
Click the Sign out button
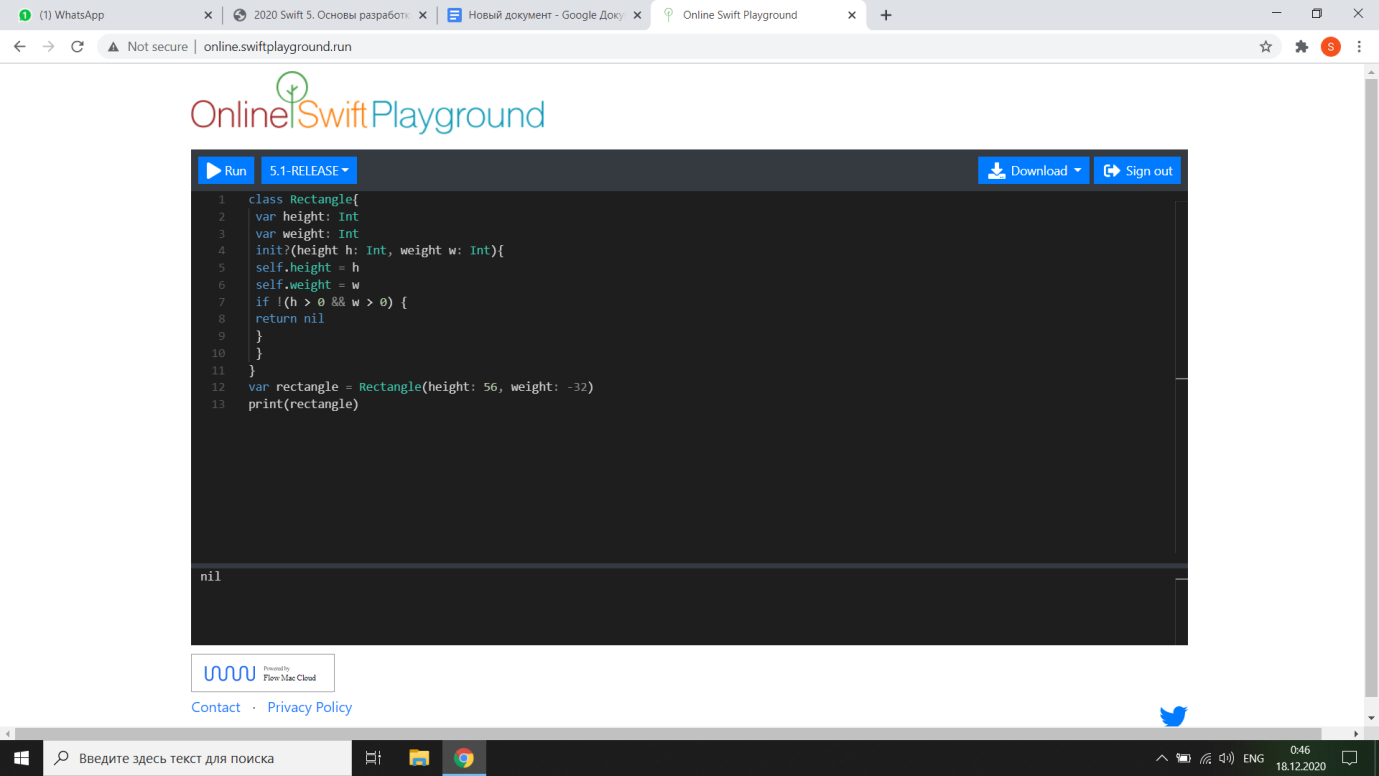(x=1137, y=171)
